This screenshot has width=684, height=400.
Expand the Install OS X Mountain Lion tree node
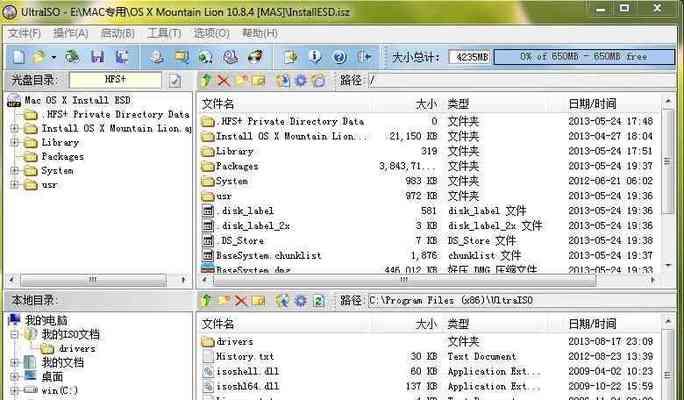click(x=14, y=128)
